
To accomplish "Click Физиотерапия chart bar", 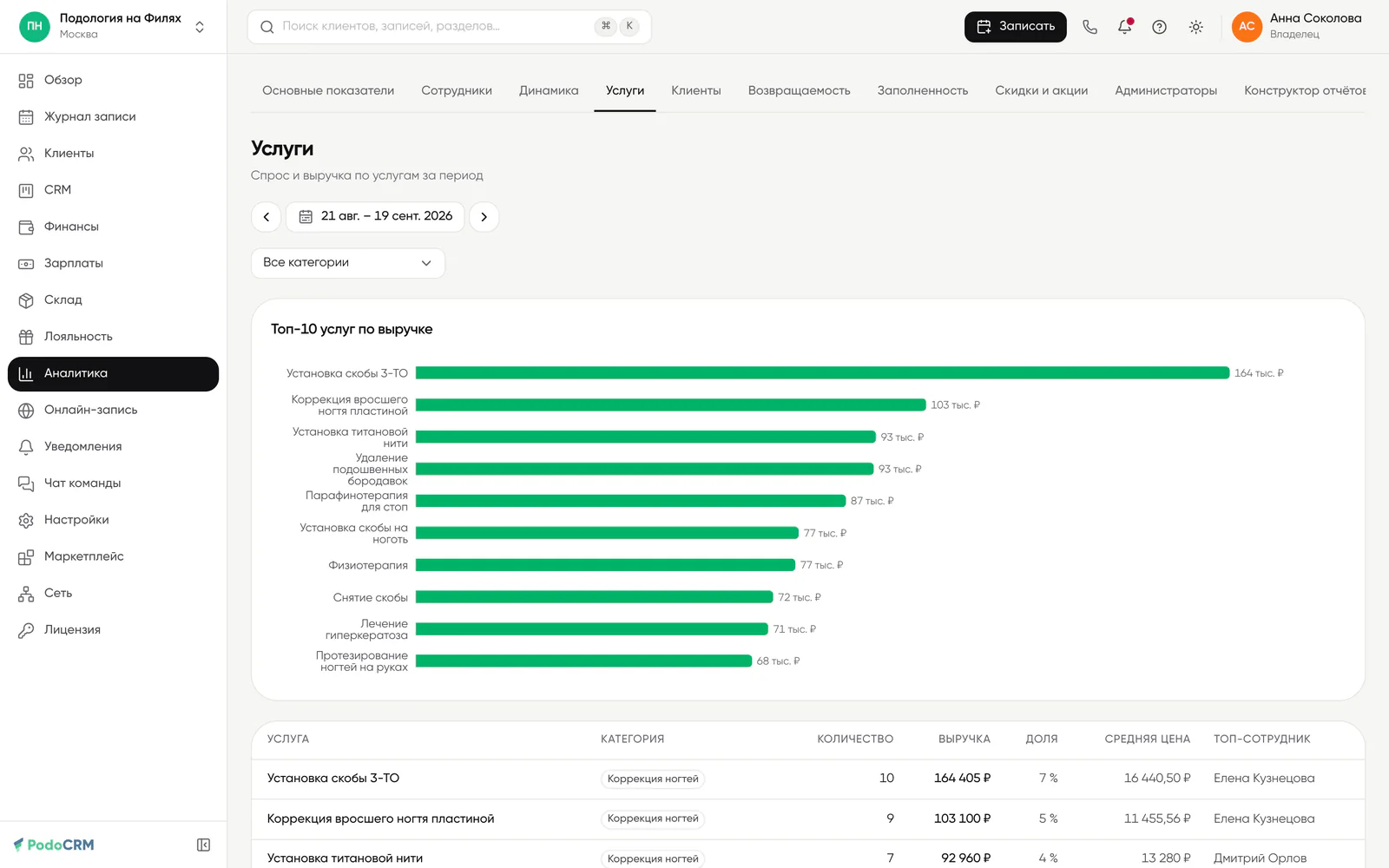I will tap(606, 565).
